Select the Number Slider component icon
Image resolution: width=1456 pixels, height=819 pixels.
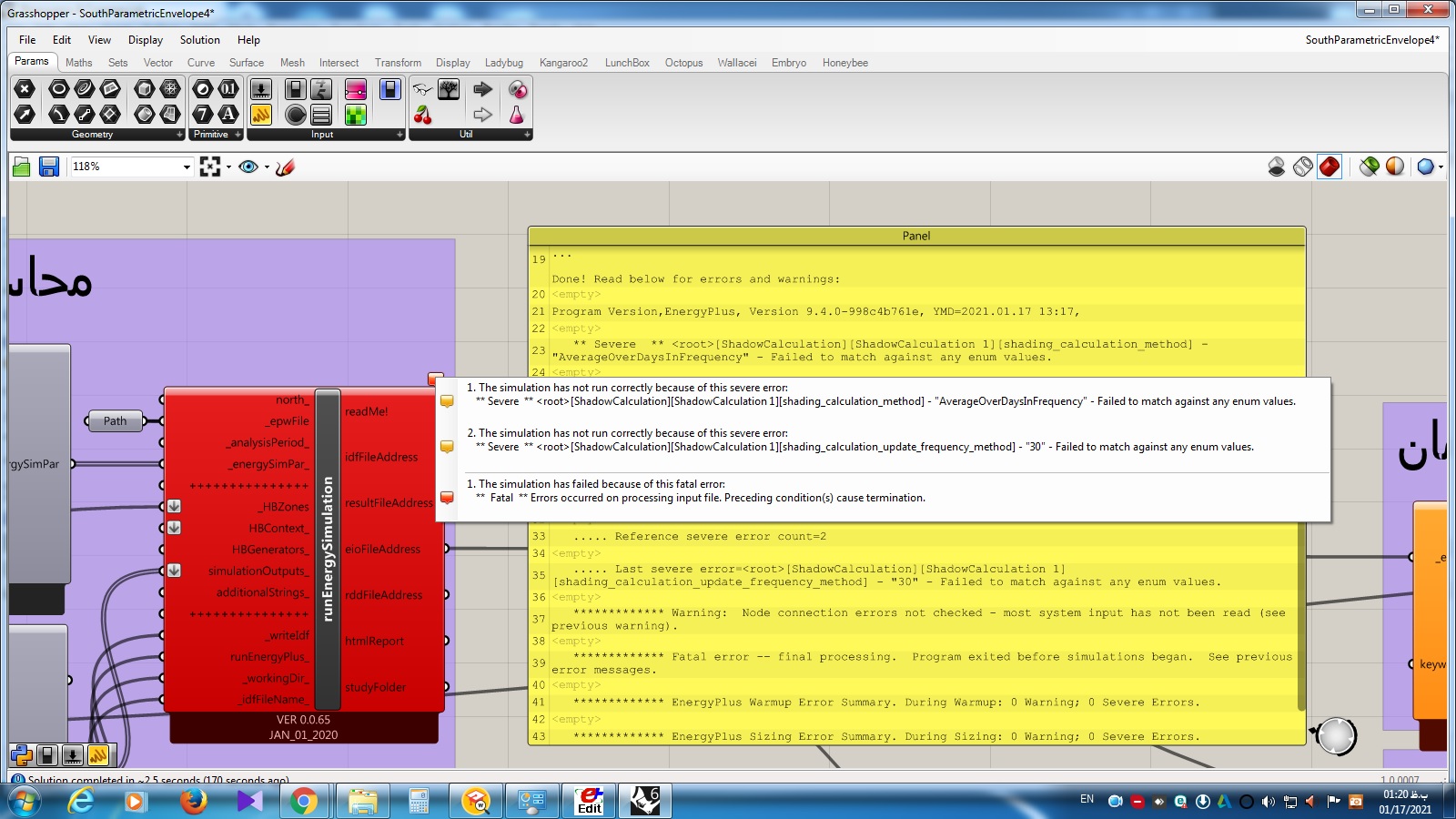(x=260, y=88)
